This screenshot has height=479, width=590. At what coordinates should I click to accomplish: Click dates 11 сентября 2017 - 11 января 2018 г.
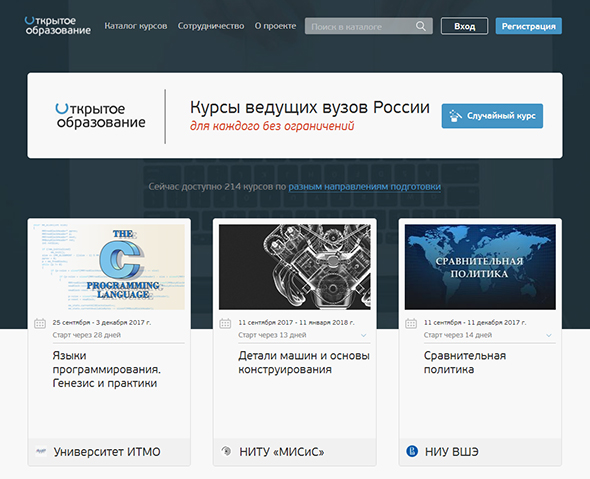[296, 322]
